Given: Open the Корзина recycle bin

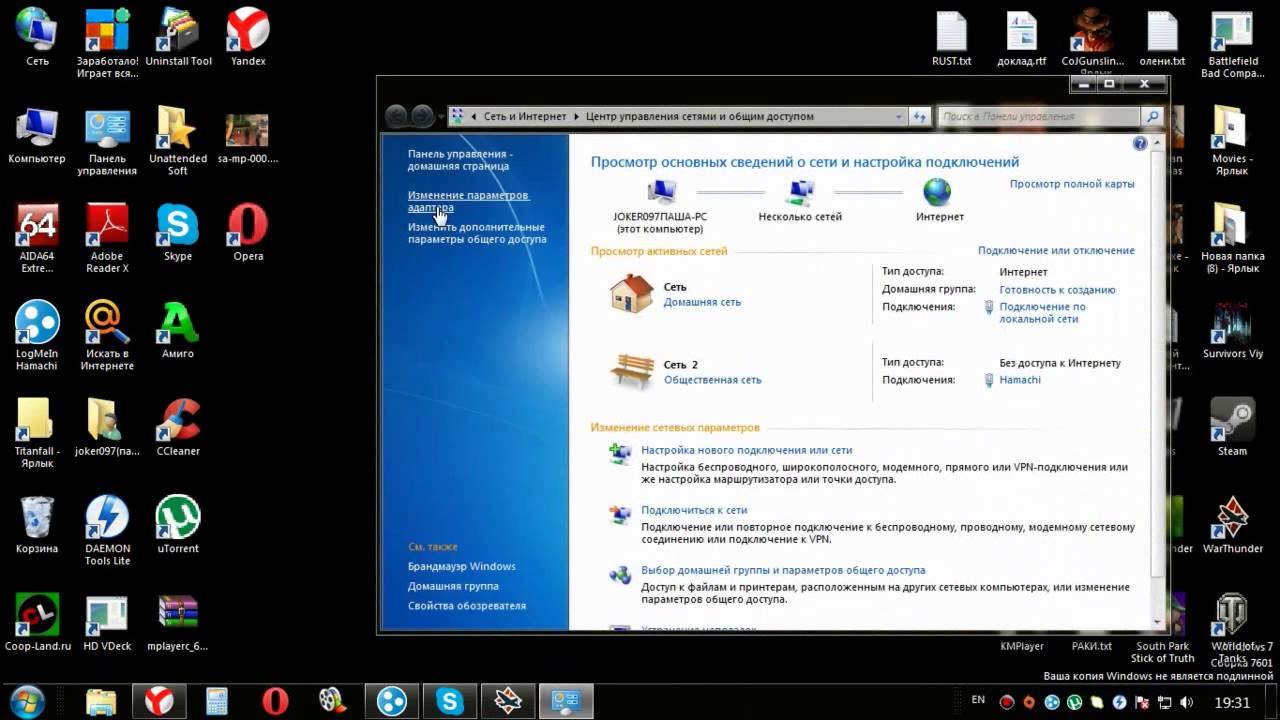Looking at the screenshot, I should pos(37,525).
